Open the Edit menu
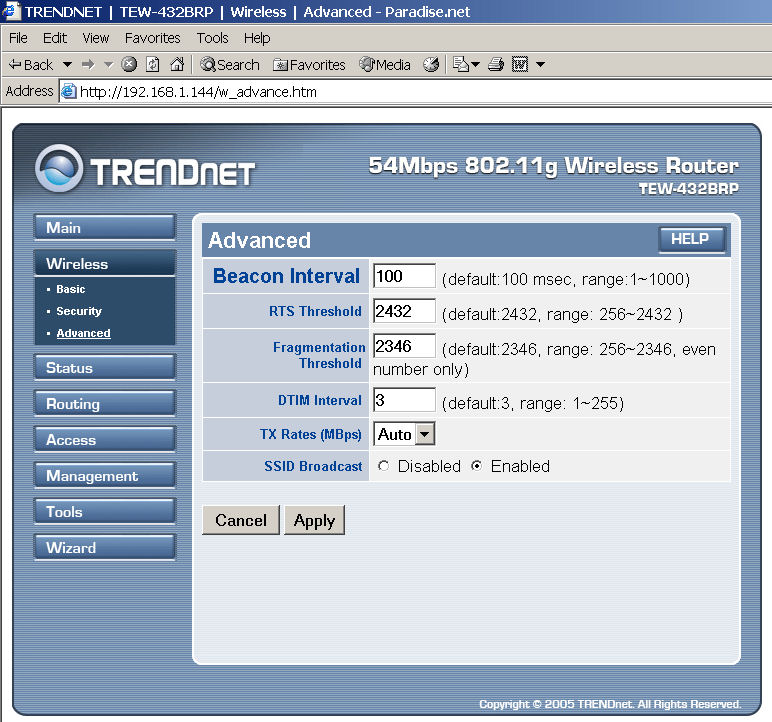The width and height of the screenshot is (772, 722). coord(55,38)
